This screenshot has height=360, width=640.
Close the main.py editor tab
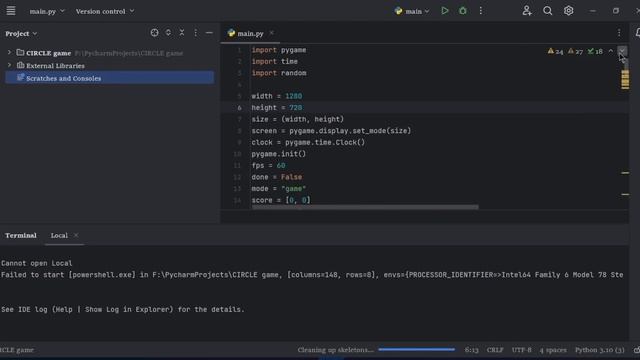(271, 33)
